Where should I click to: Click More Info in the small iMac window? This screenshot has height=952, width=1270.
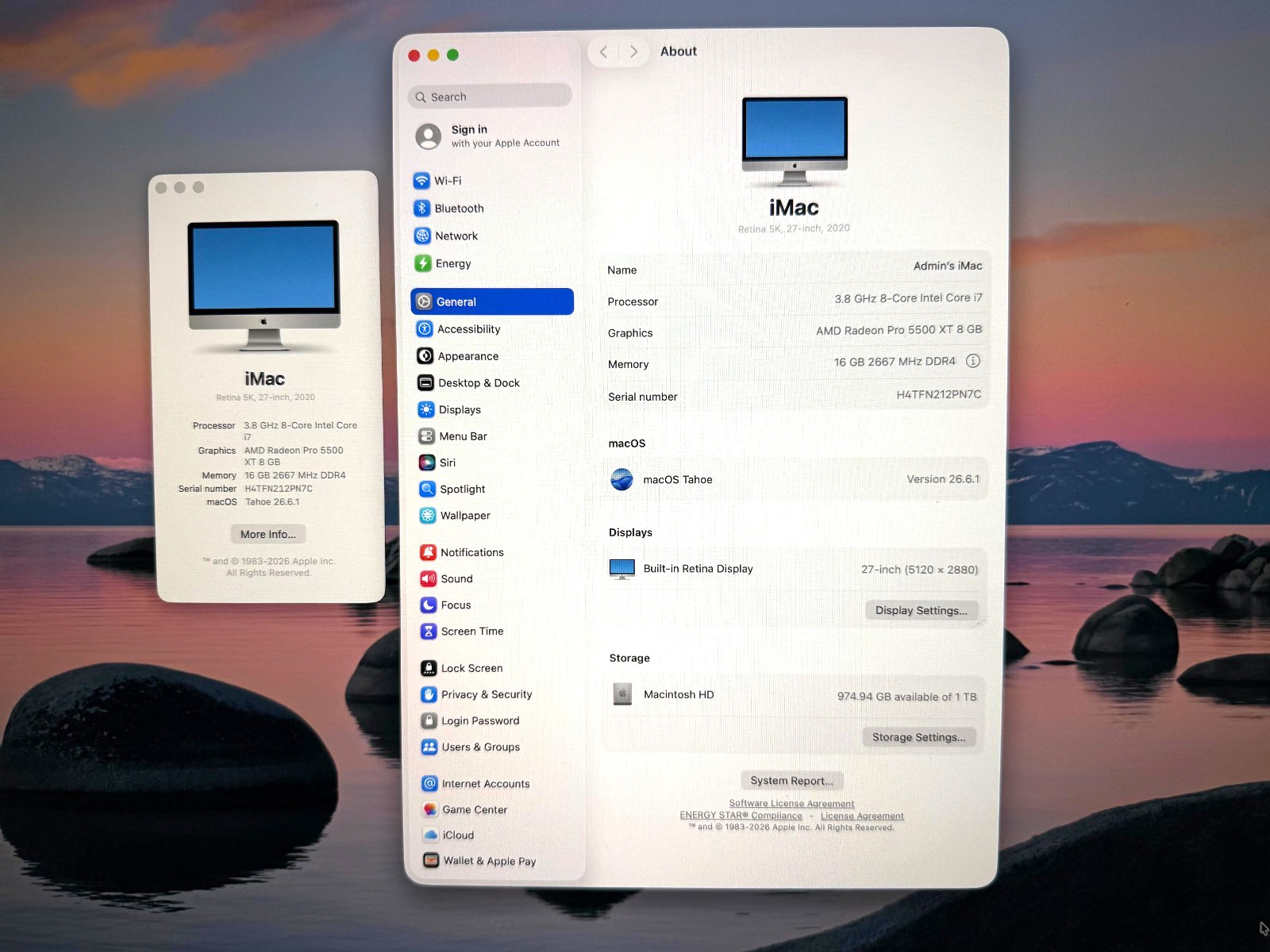[x=268, y=534]
